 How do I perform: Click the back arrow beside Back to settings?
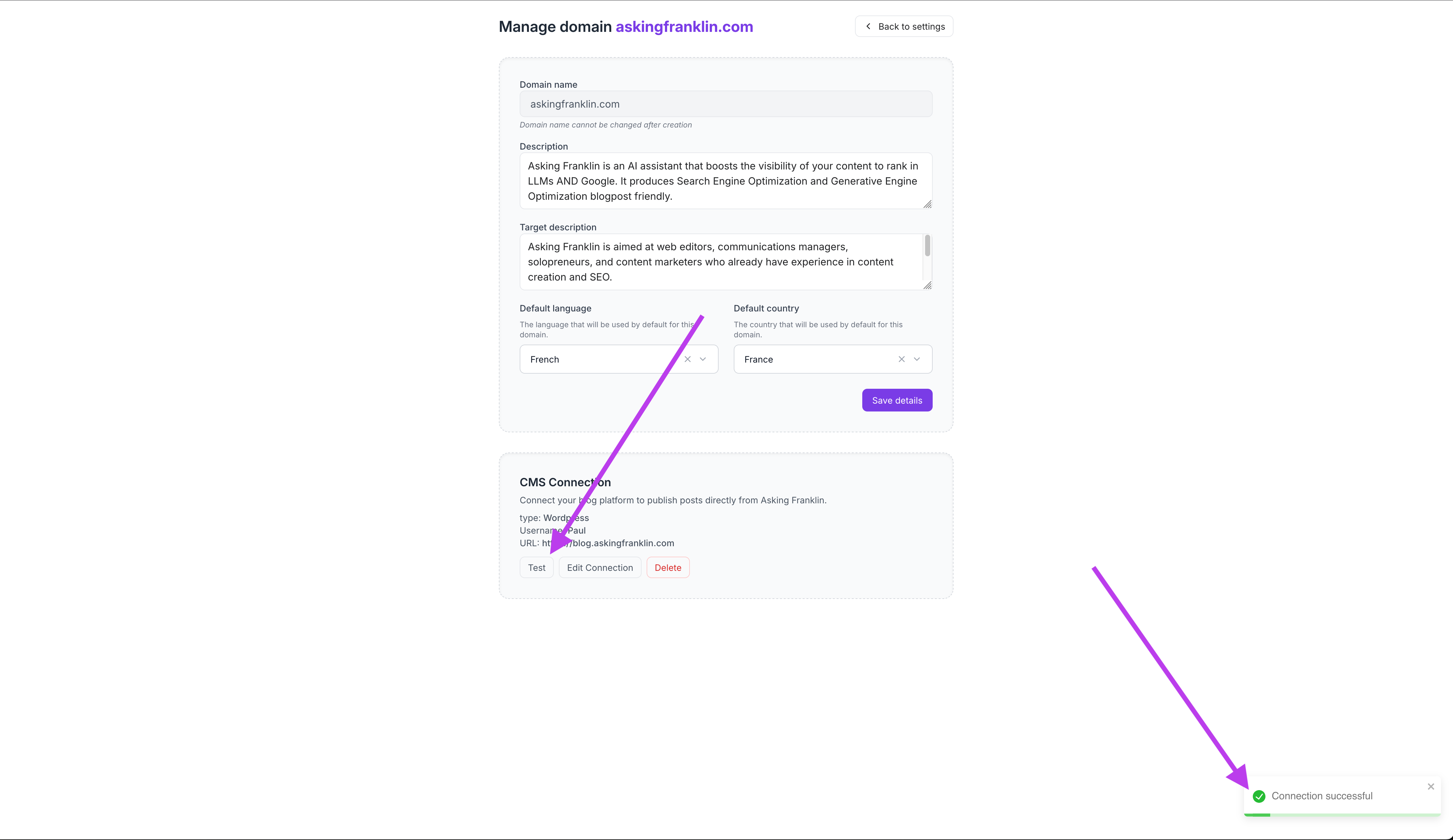868,26
